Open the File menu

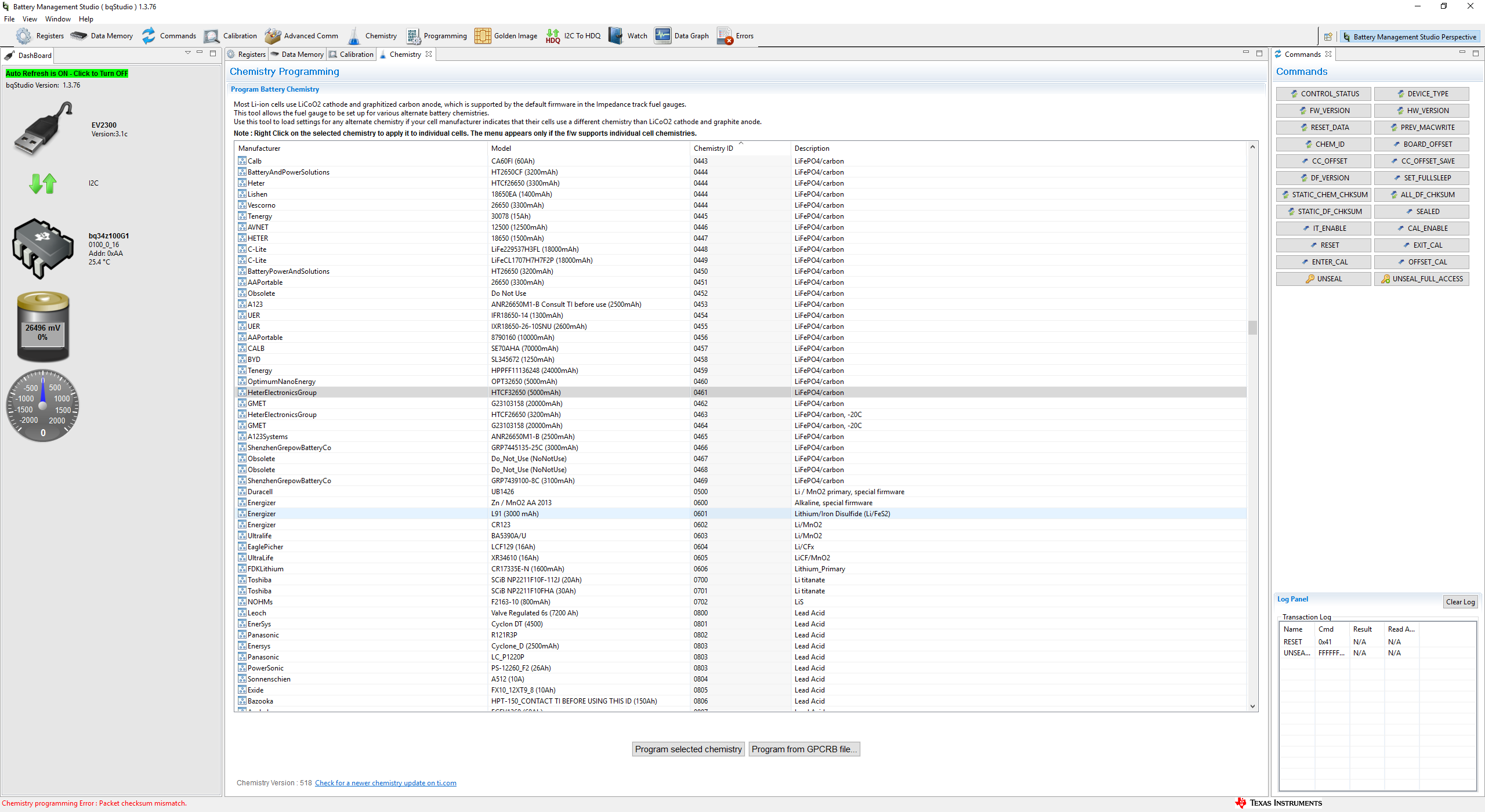9,19
